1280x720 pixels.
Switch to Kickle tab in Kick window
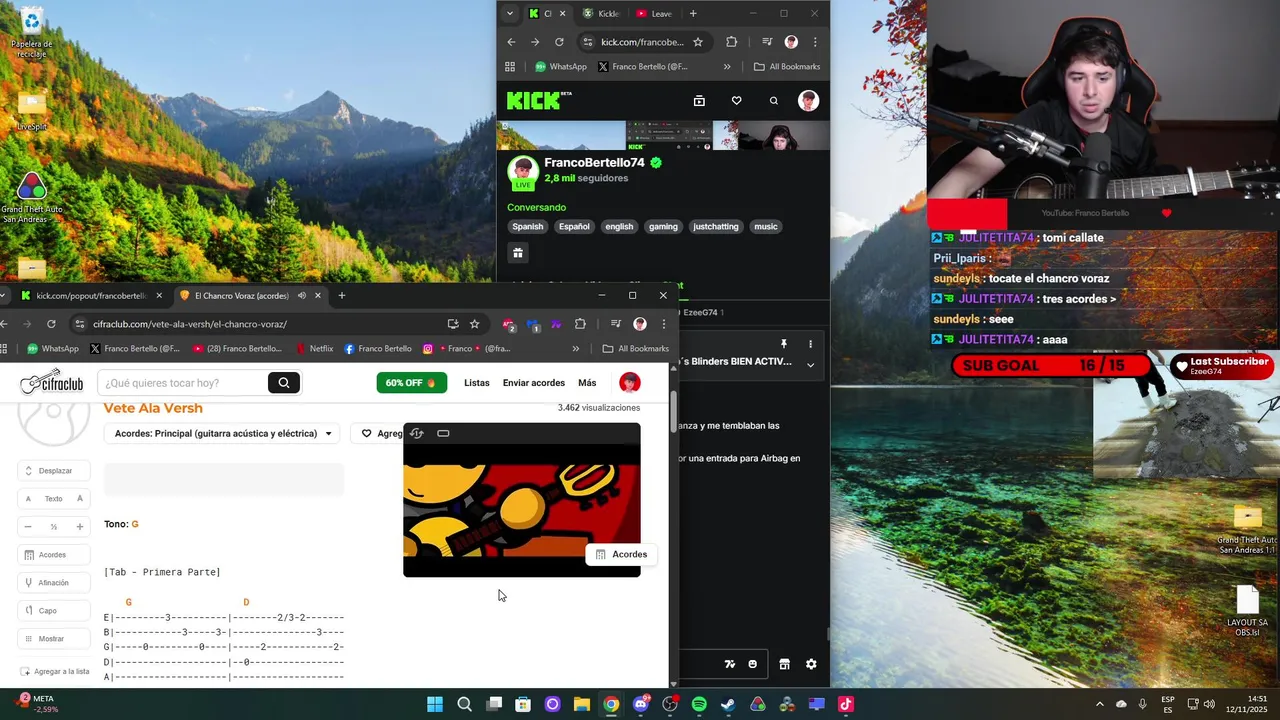tap(601, 14)
